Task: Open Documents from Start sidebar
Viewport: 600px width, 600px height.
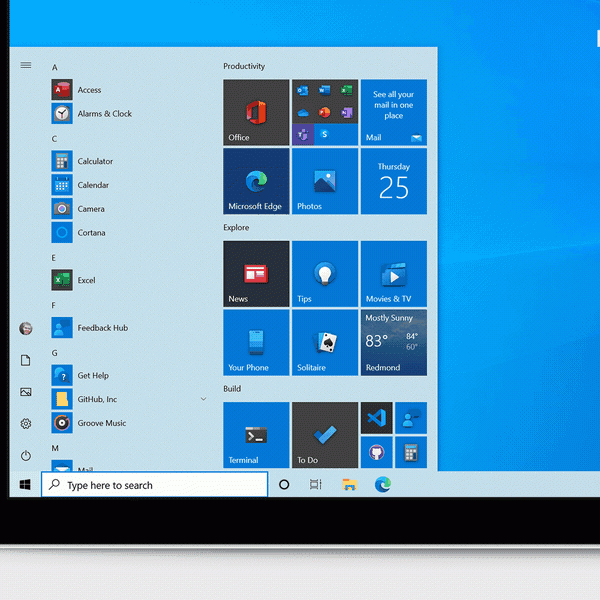Action: coord(26,360)
